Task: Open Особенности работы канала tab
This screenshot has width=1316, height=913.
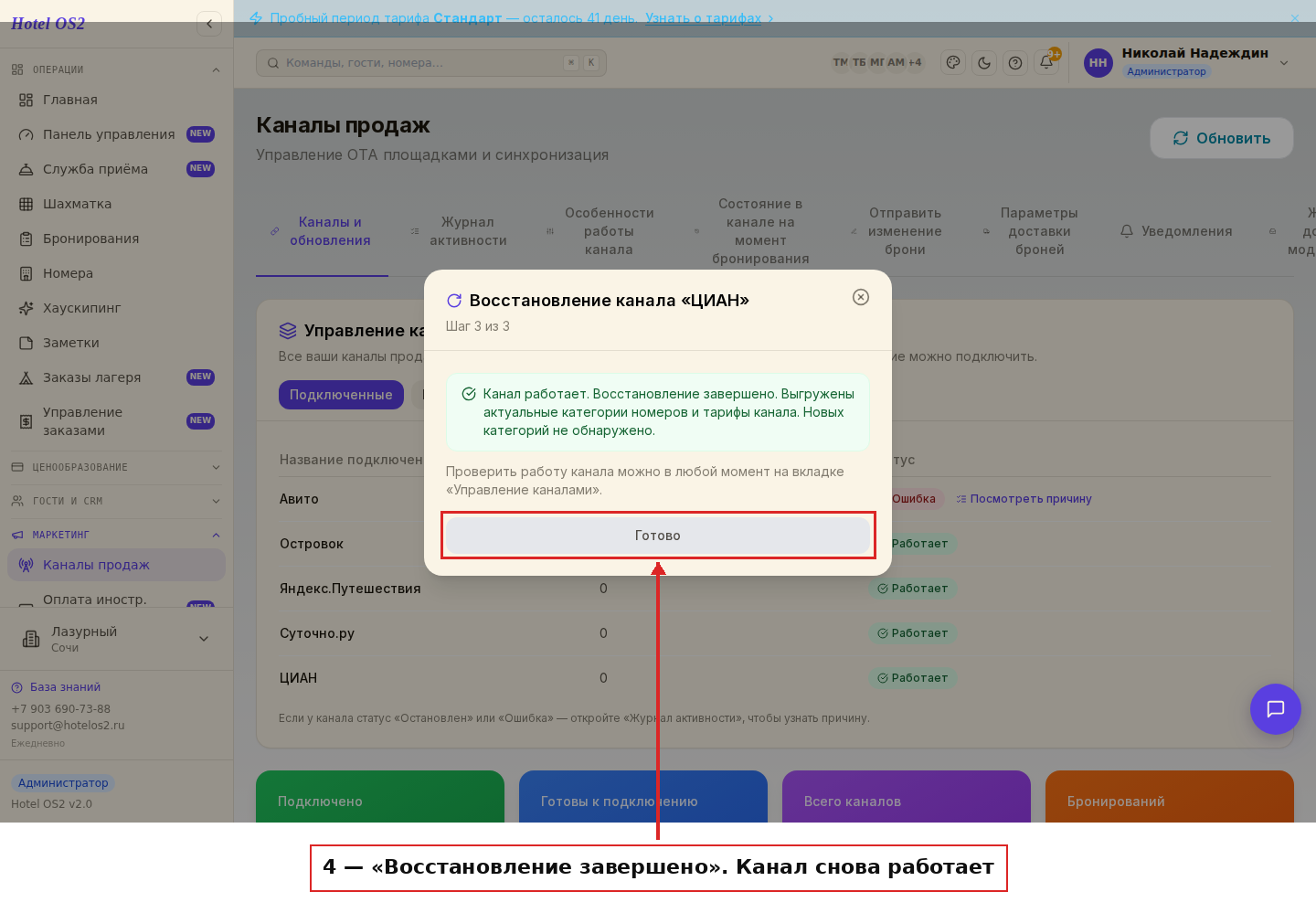Action: [600, 231]
